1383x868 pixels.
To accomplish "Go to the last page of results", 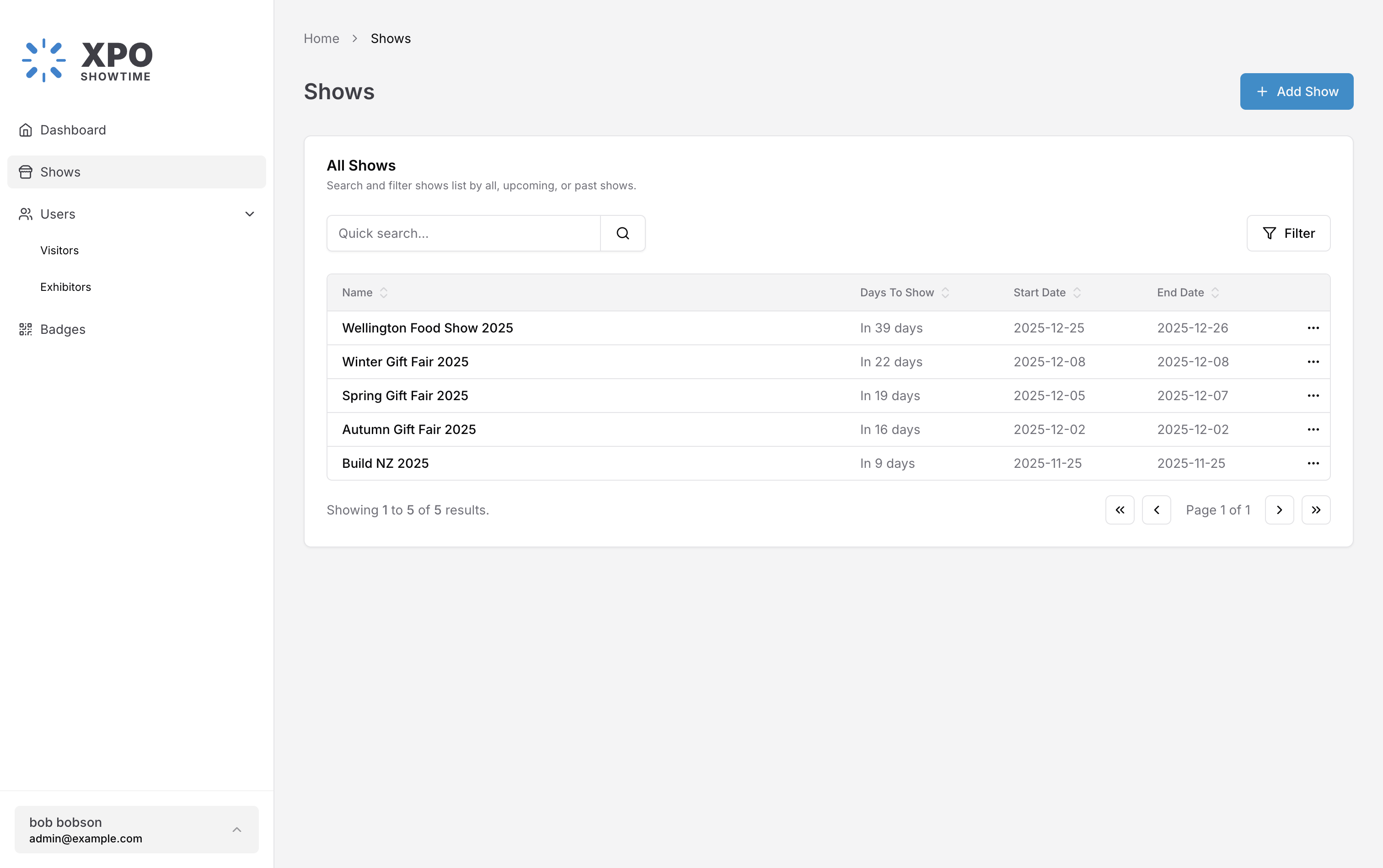I will click(x=1316, y=510).
